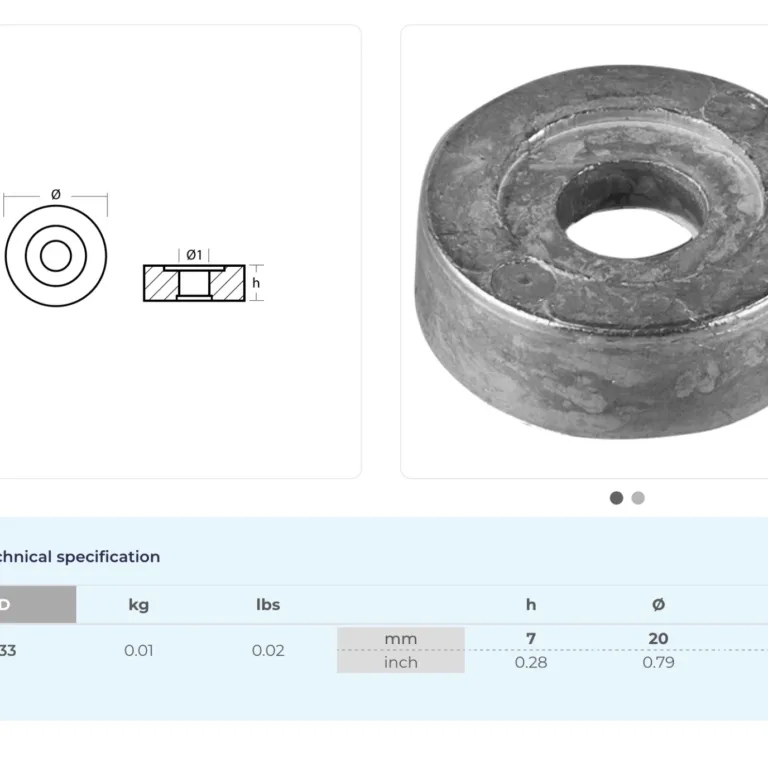Viewport: 768px width, 768px height.
Task: Click the first carousel dot indicator
Action: click(x=616, y=498)
